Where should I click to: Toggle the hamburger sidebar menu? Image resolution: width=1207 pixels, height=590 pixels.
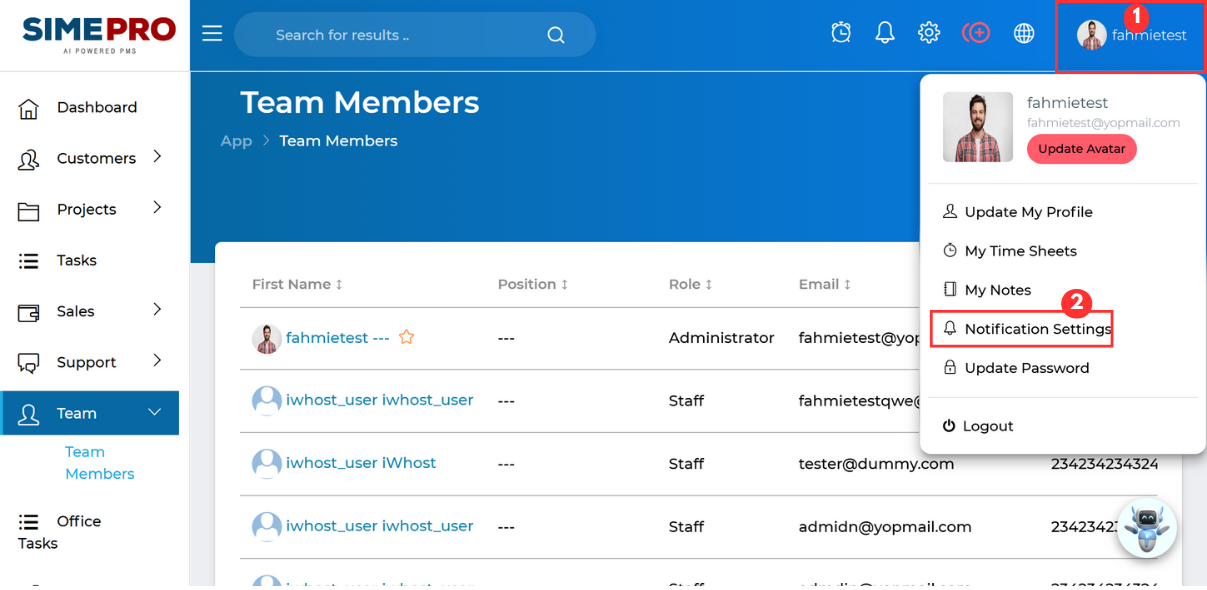pyautogui.click(x=212, y=34)
